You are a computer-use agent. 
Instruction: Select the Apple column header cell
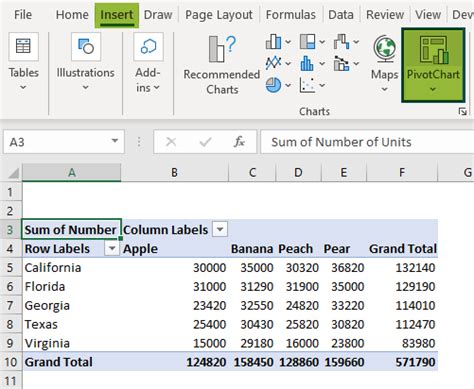175,248
